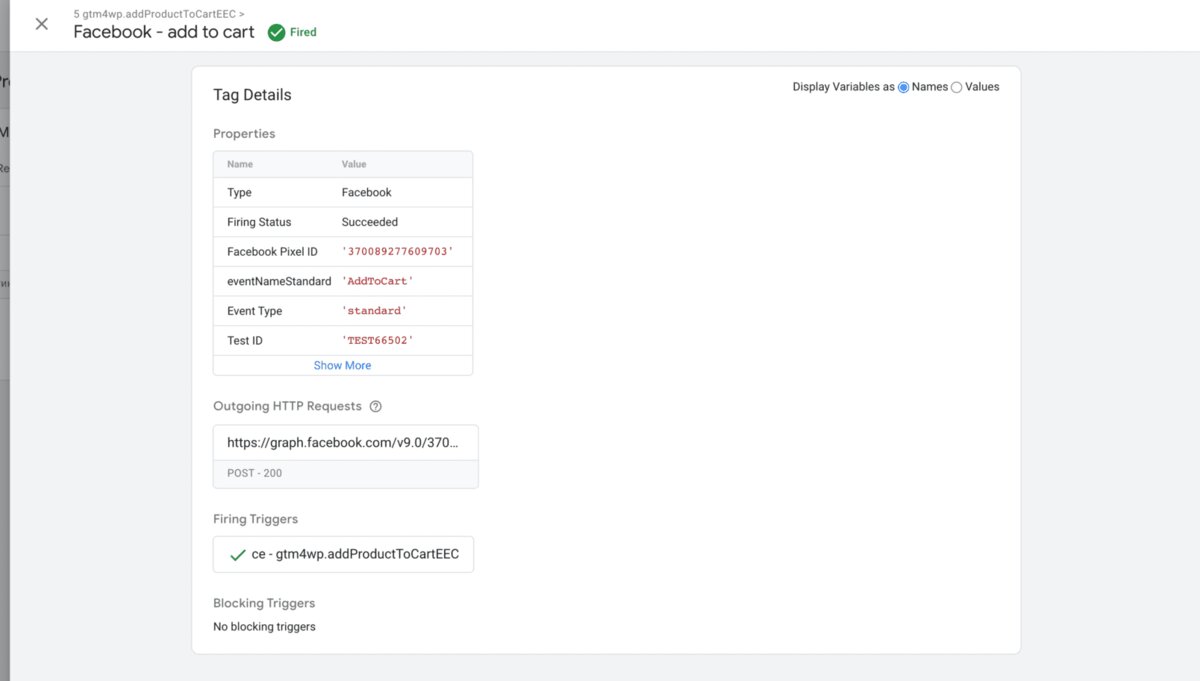Image resolution: width=1200 pixels, height=681 pixels.
Task: Click the Test ID property name
Action: click(x=245, y=341)
